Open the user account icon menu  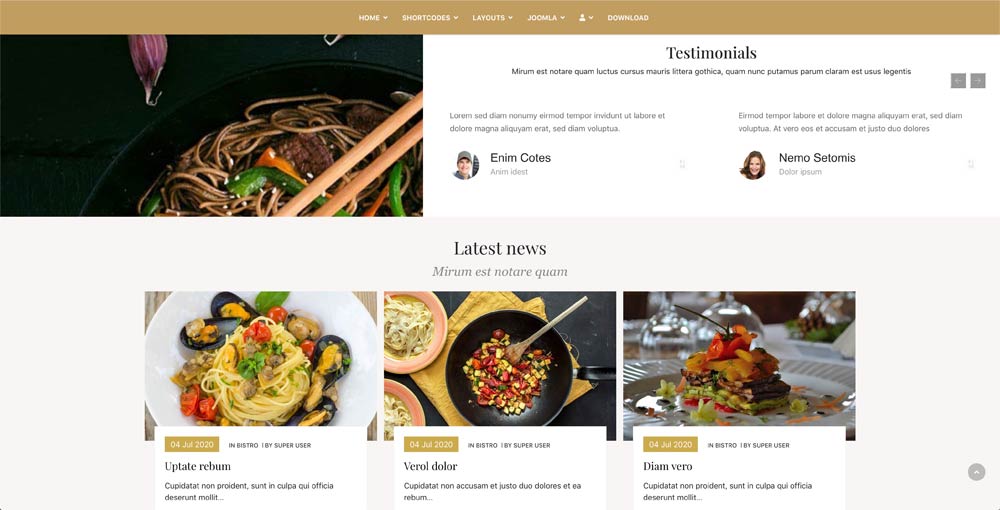pyautogui.click(x=586, y=18)
